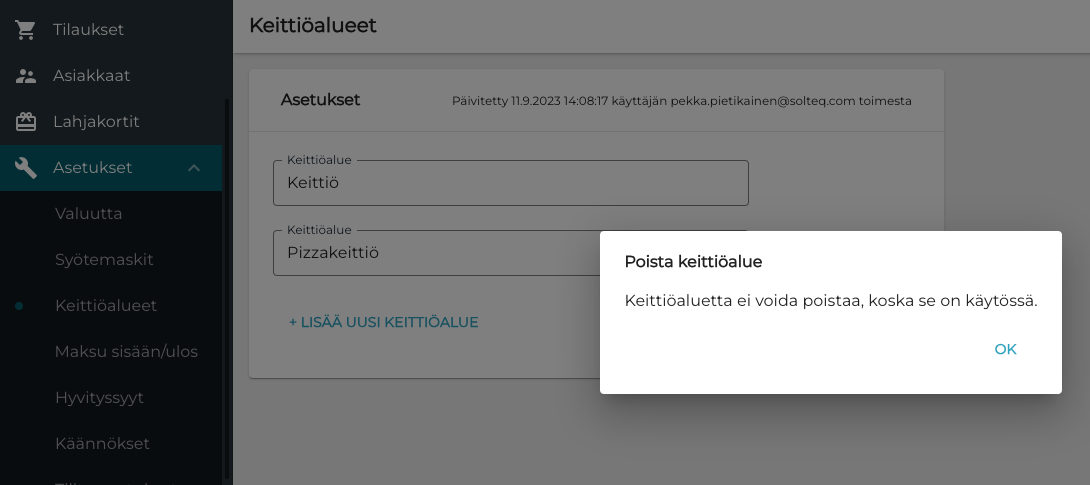Click the shopping cart Tilaukset icon
The height and width of the screenshot is (485, 1090).
pos(26,30)
